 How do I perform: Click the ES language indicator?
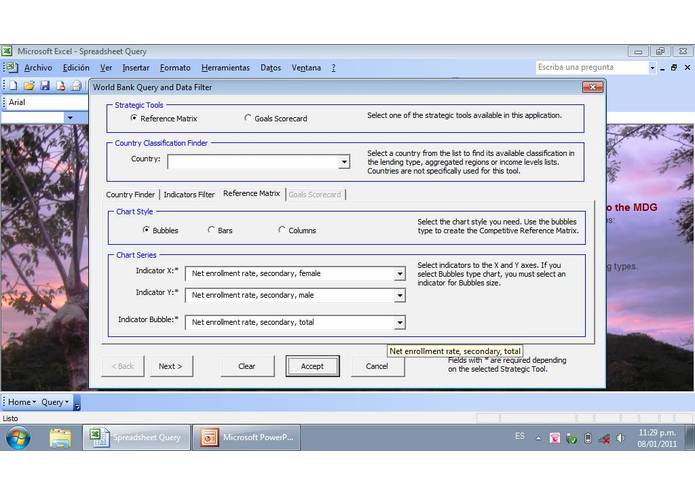click(520, 436)
